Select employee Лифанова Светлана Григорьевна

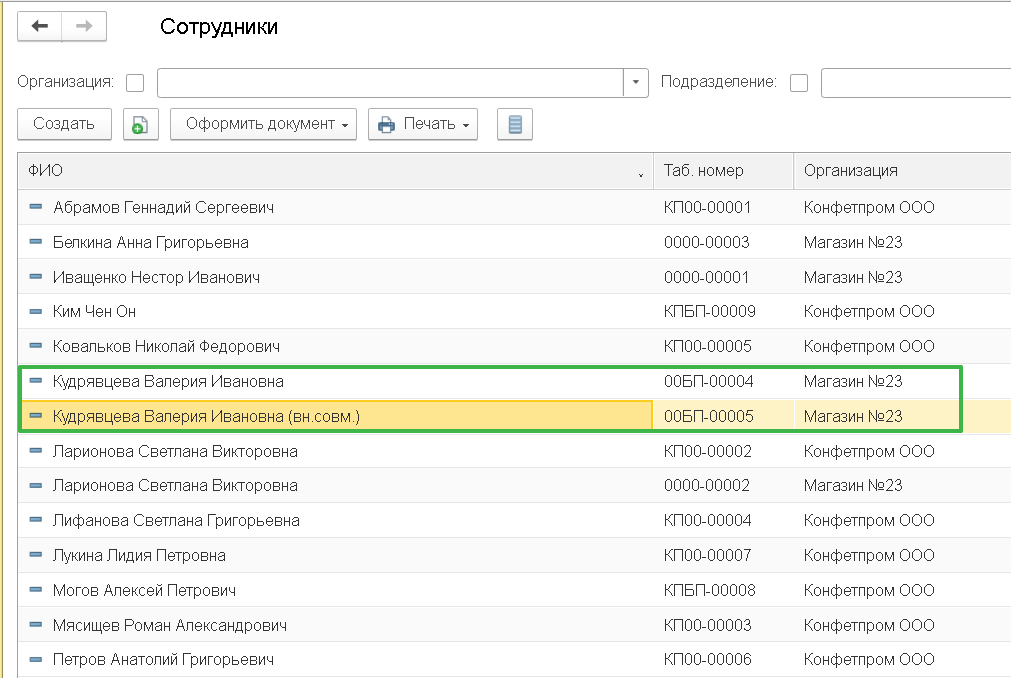176,520
